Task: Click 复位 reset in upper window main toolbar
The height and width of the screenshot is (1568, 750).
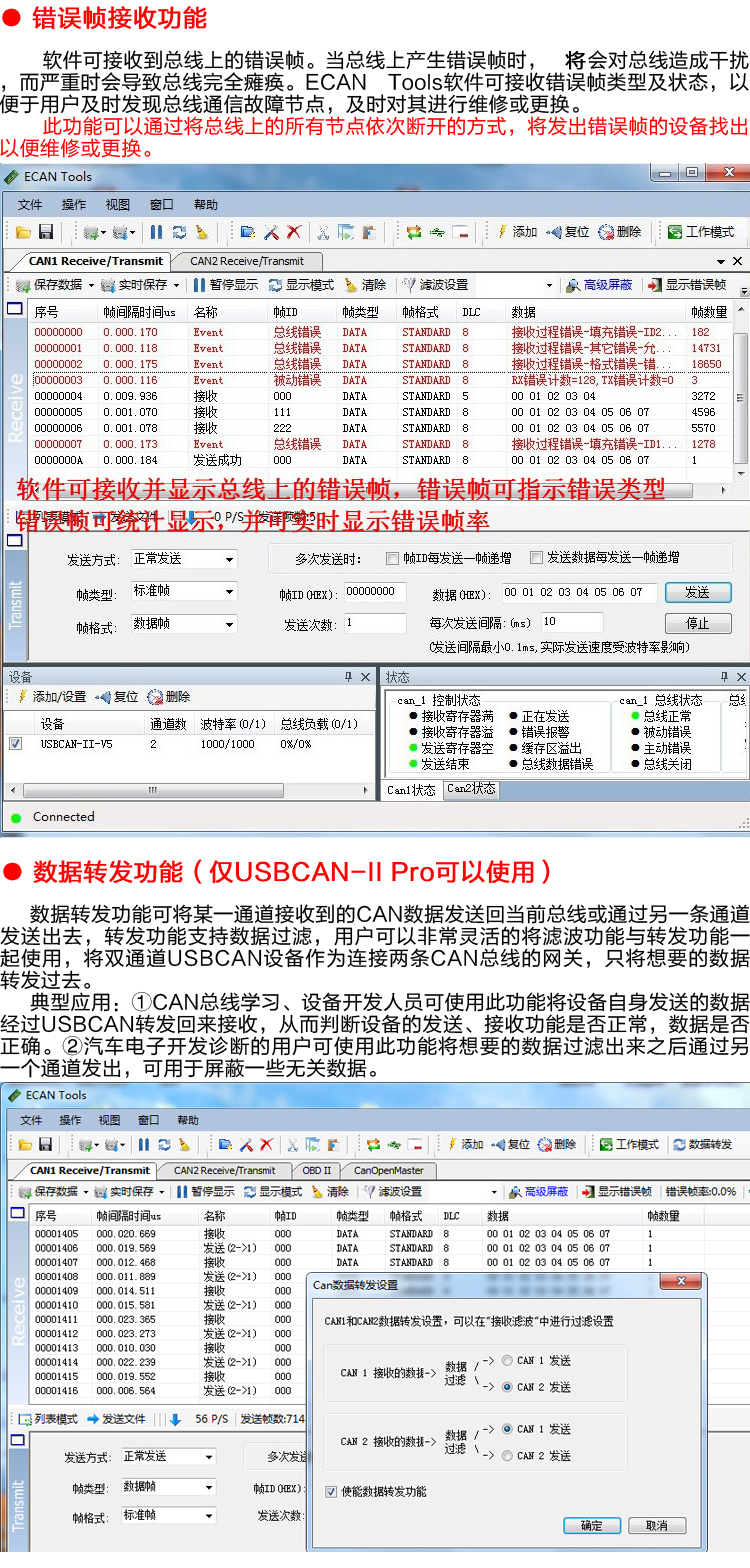Action: (568, 232)
